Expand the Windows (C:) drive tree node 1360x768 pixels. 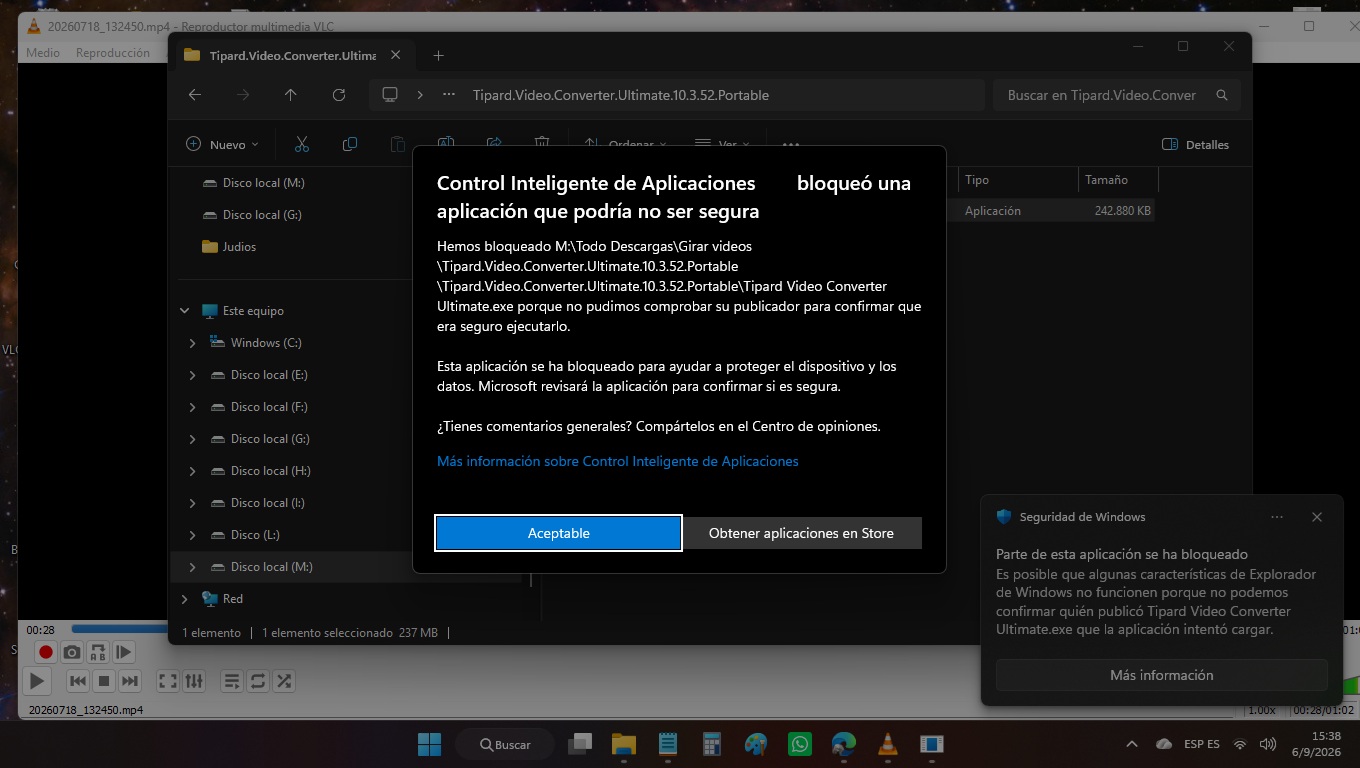coord(193,343)
